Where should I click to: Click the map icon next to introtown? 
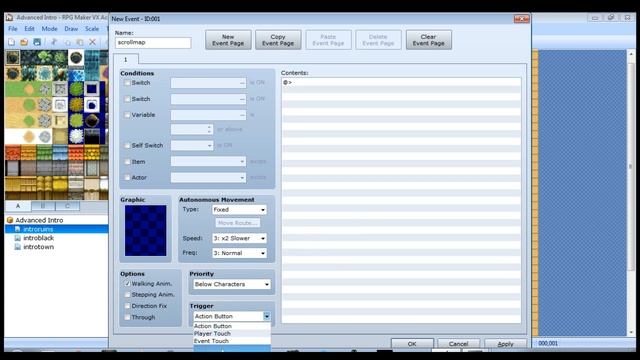[x=18, y=247]
